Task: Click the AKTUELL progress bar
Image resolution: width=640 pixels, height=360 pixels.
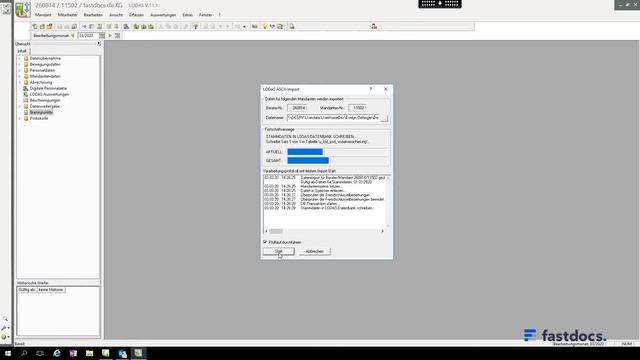Action: (337, 152)
